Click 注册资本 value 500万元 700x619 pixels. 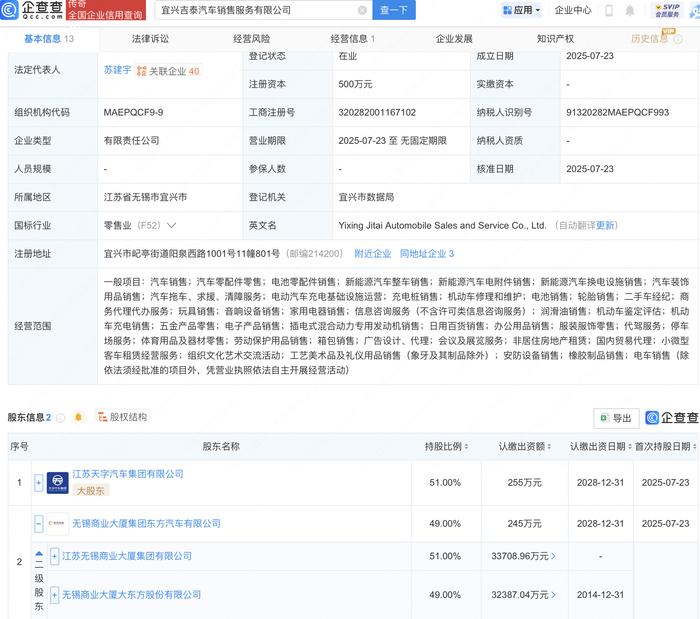pos(355,84)
